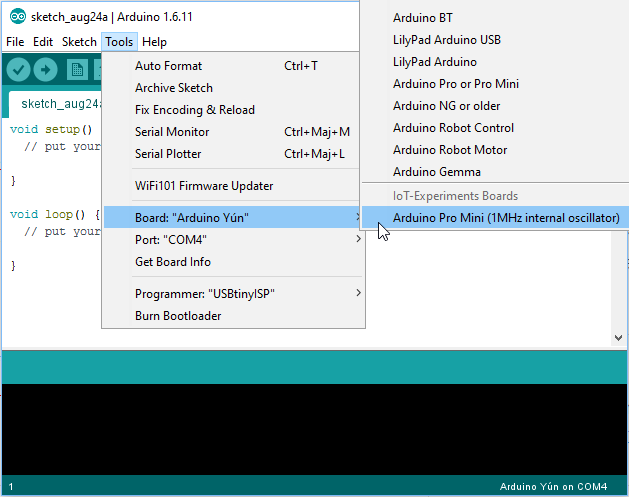The width and height of the screenshot is (629, 497).
Task: Click 'Arduino Yún on COM4' status text
Action: click(x=553, y=487)
